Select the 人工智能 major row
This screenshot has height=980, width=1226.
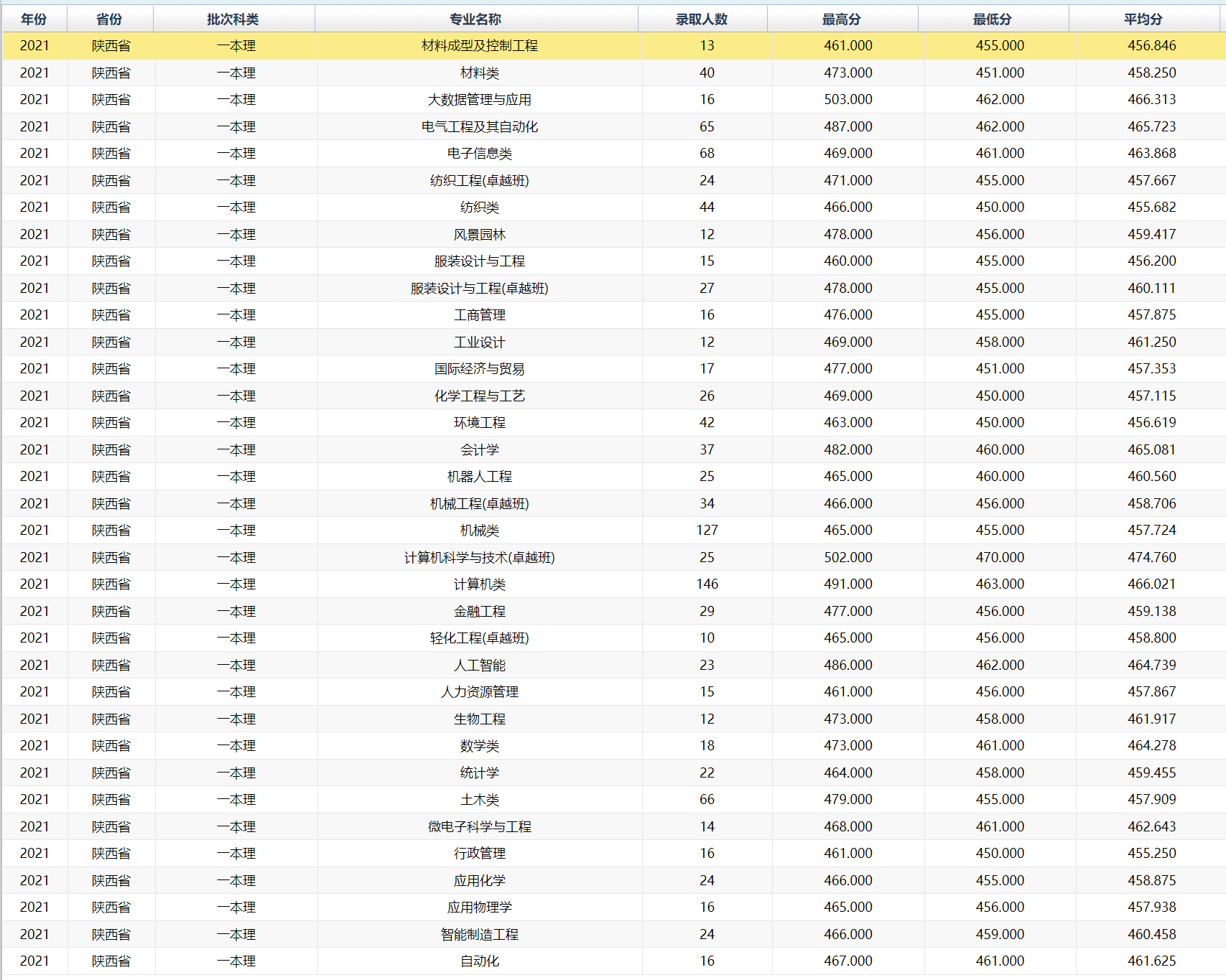(x=479, y=666)
